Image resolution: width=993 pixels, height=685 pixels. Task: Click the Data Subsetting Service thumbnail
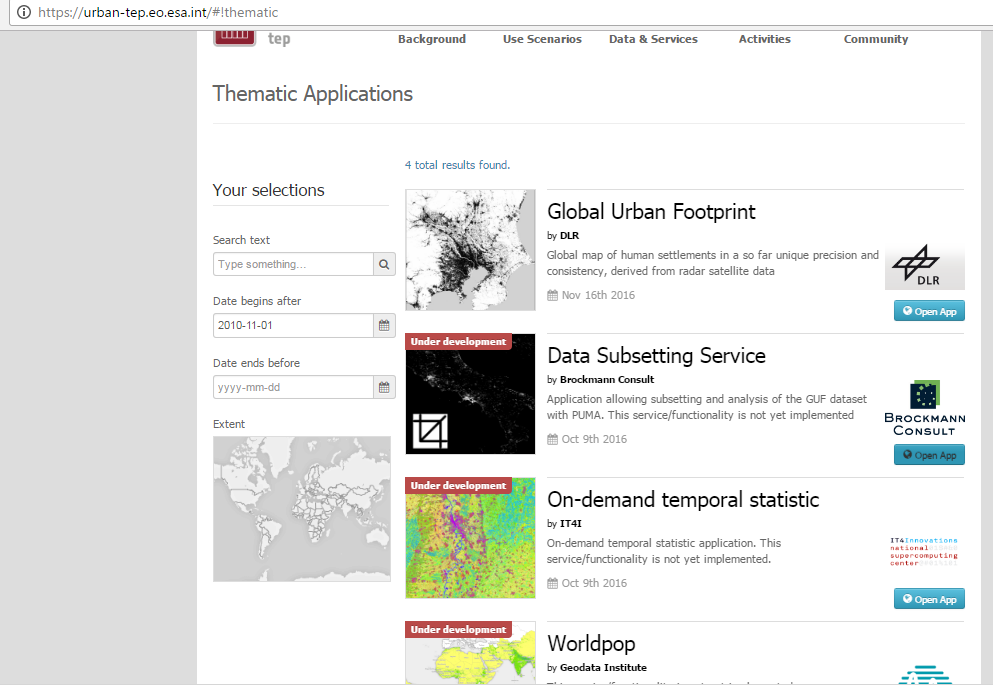tap(471, 394)
